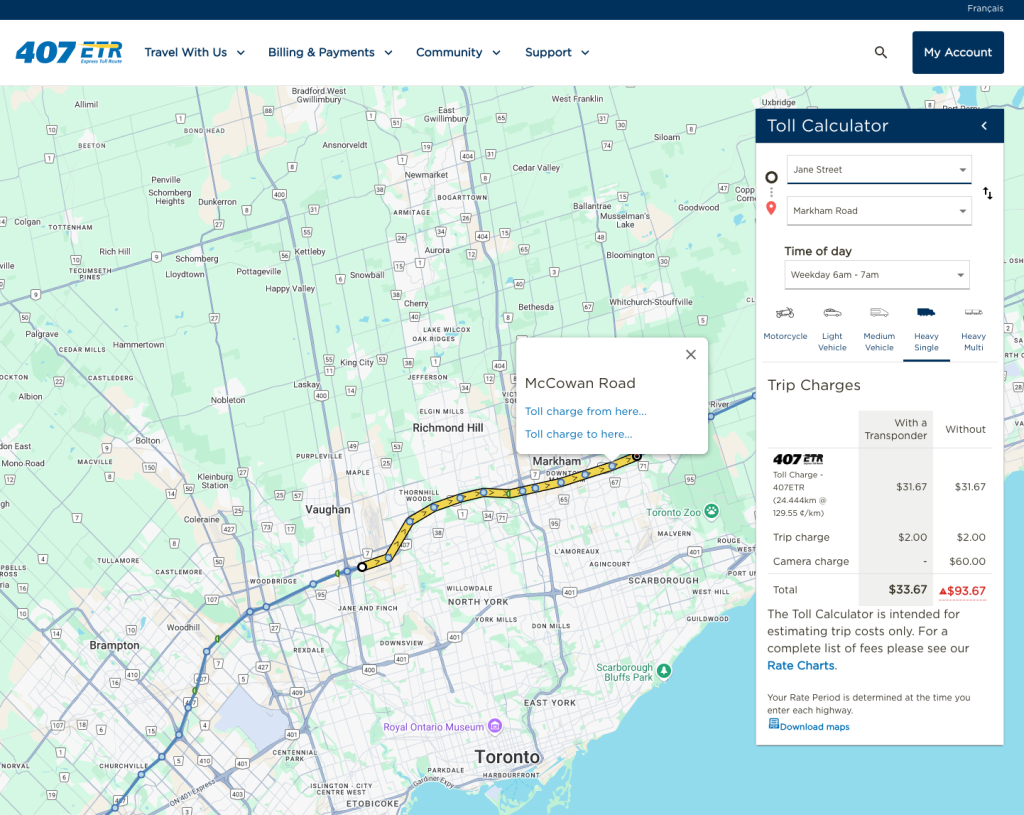Image resolution: width=1024 pixels, height=815 pixels.
Task: Click the Scarborough Bluffs Park marker
Action: pyautogui.click(x=664, y=670)
